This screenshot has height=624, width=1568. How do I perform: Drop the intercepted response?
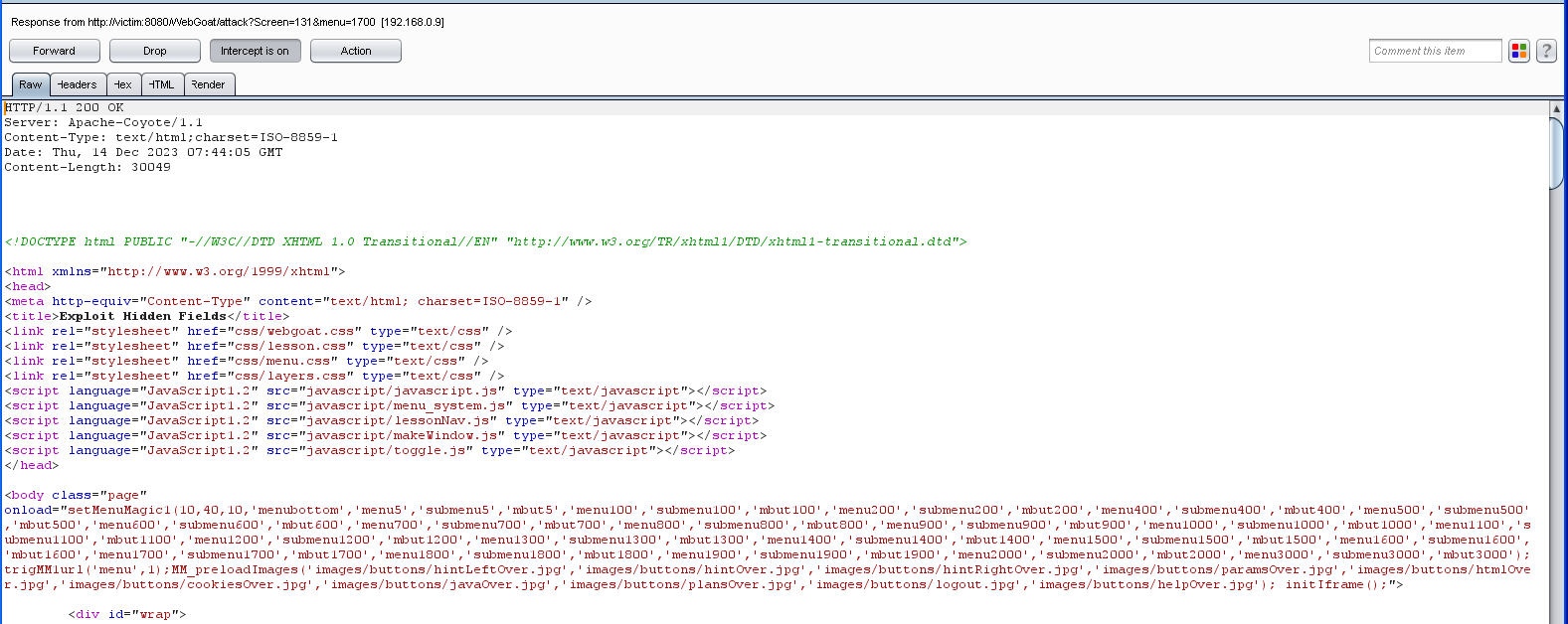tap(155, 51)
